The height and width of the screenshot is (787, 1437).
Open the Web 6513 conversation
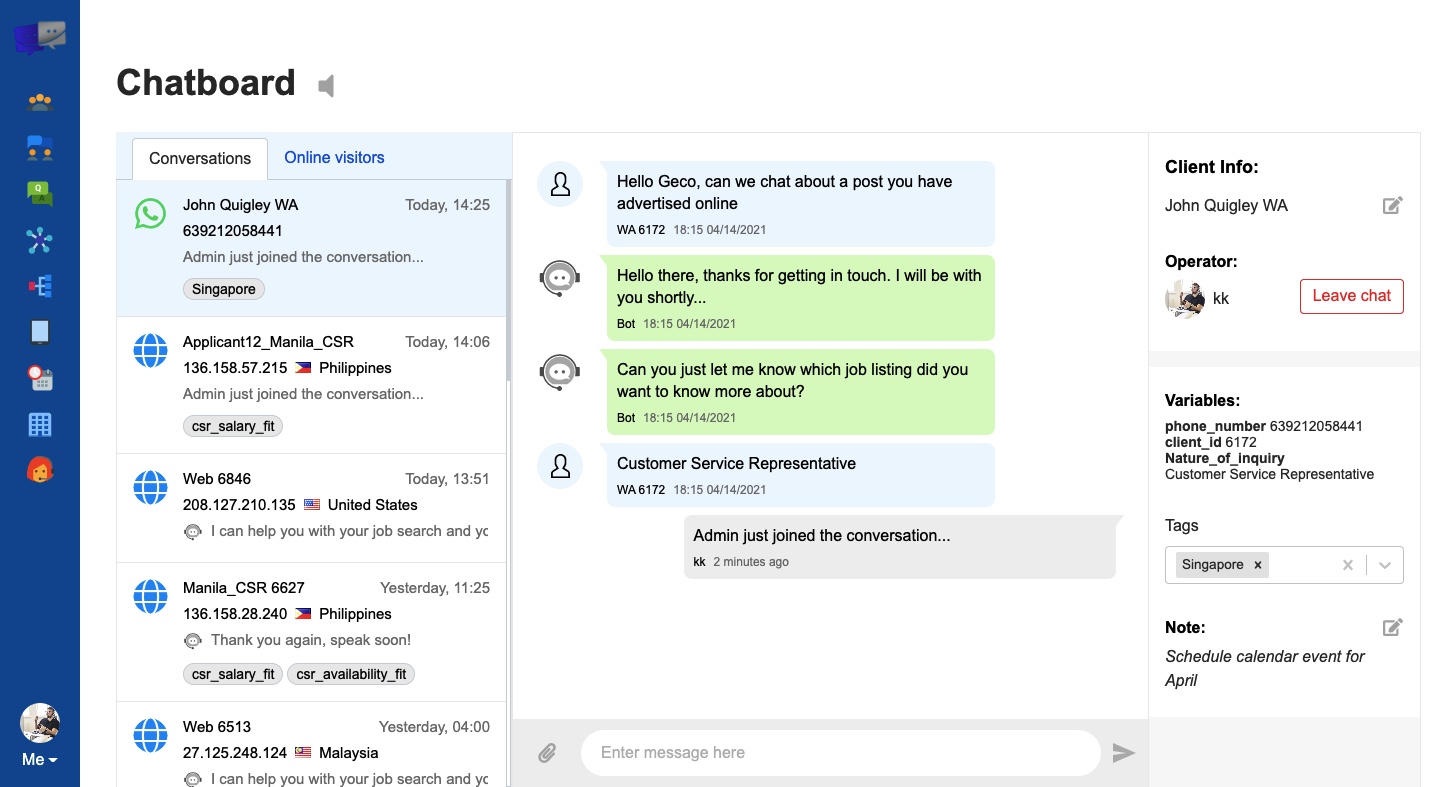(x=312, y=745)
